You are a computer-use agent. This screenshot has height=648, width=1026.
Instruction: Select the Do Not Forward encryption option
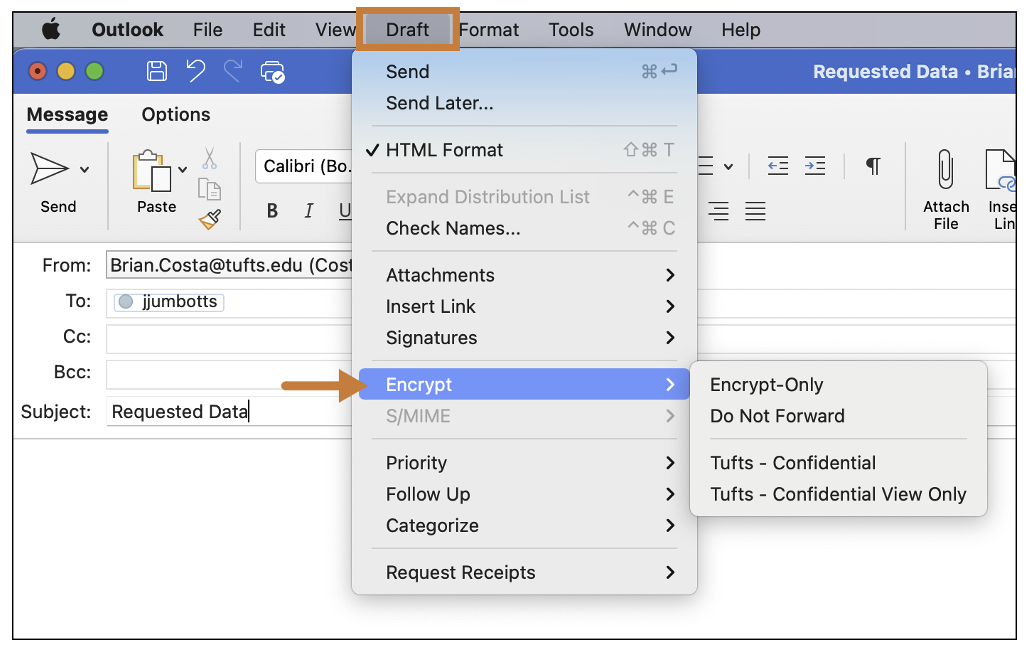click(x=777, y=415)
